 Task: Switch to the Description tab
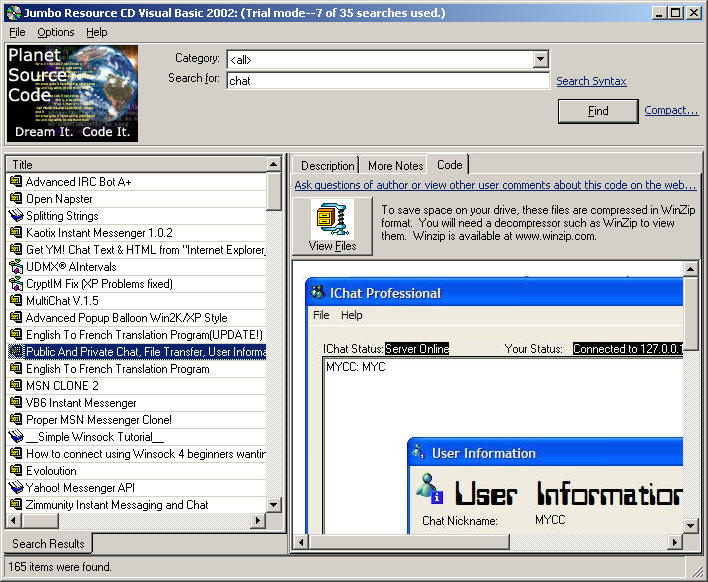(x=327, y=166)
